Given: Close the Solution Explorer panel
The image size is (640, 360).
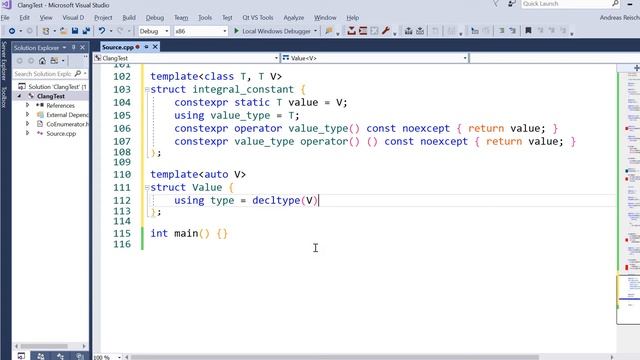Looking at the screenshot, I should tap(82, 47).
